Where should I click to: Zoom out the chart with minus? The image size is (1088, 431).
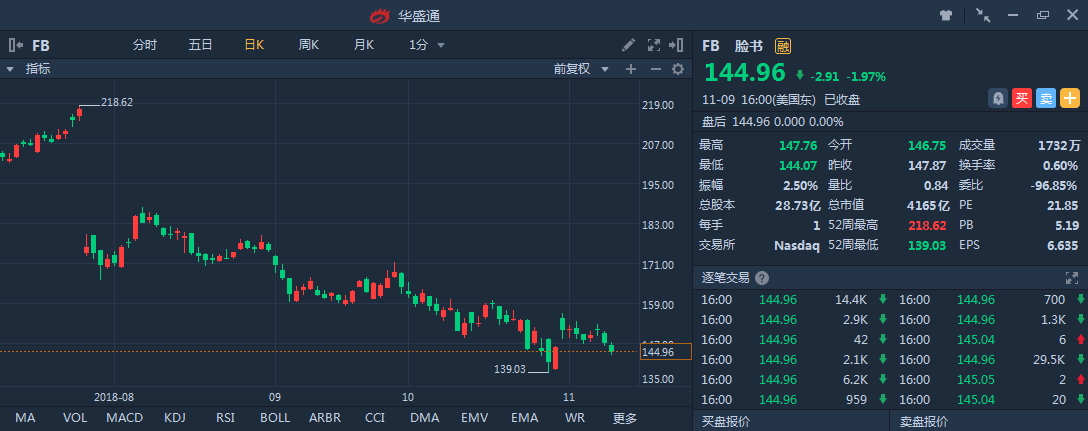tap(655, 69)
